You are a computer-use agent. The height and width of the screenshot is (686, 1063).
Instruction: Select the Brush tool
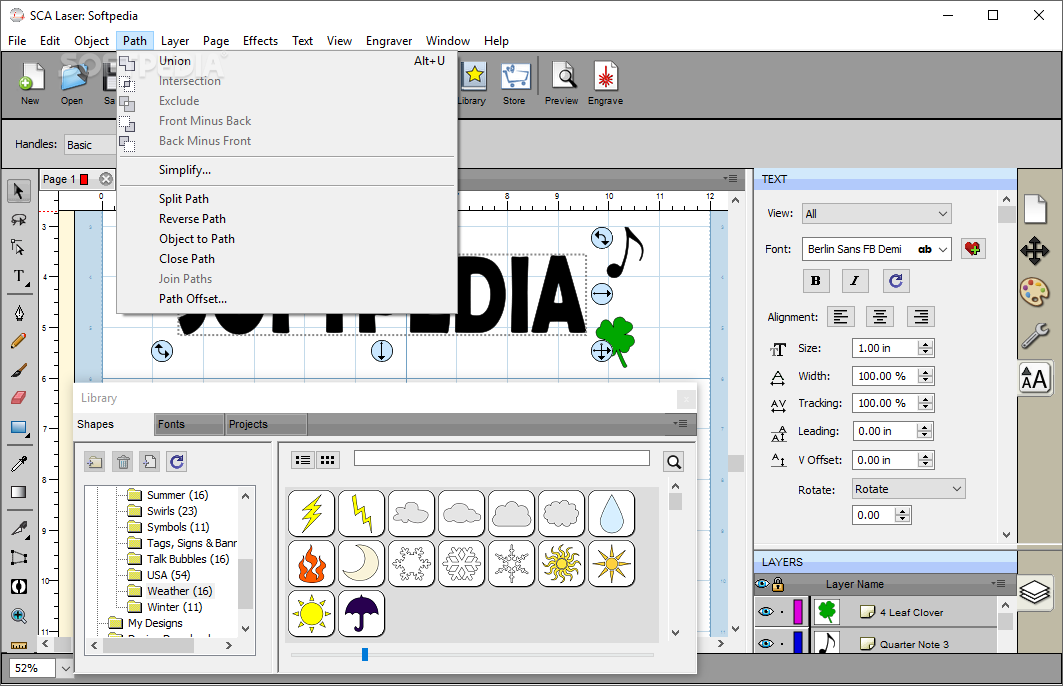pyautogui.click(x=19, y=370)
